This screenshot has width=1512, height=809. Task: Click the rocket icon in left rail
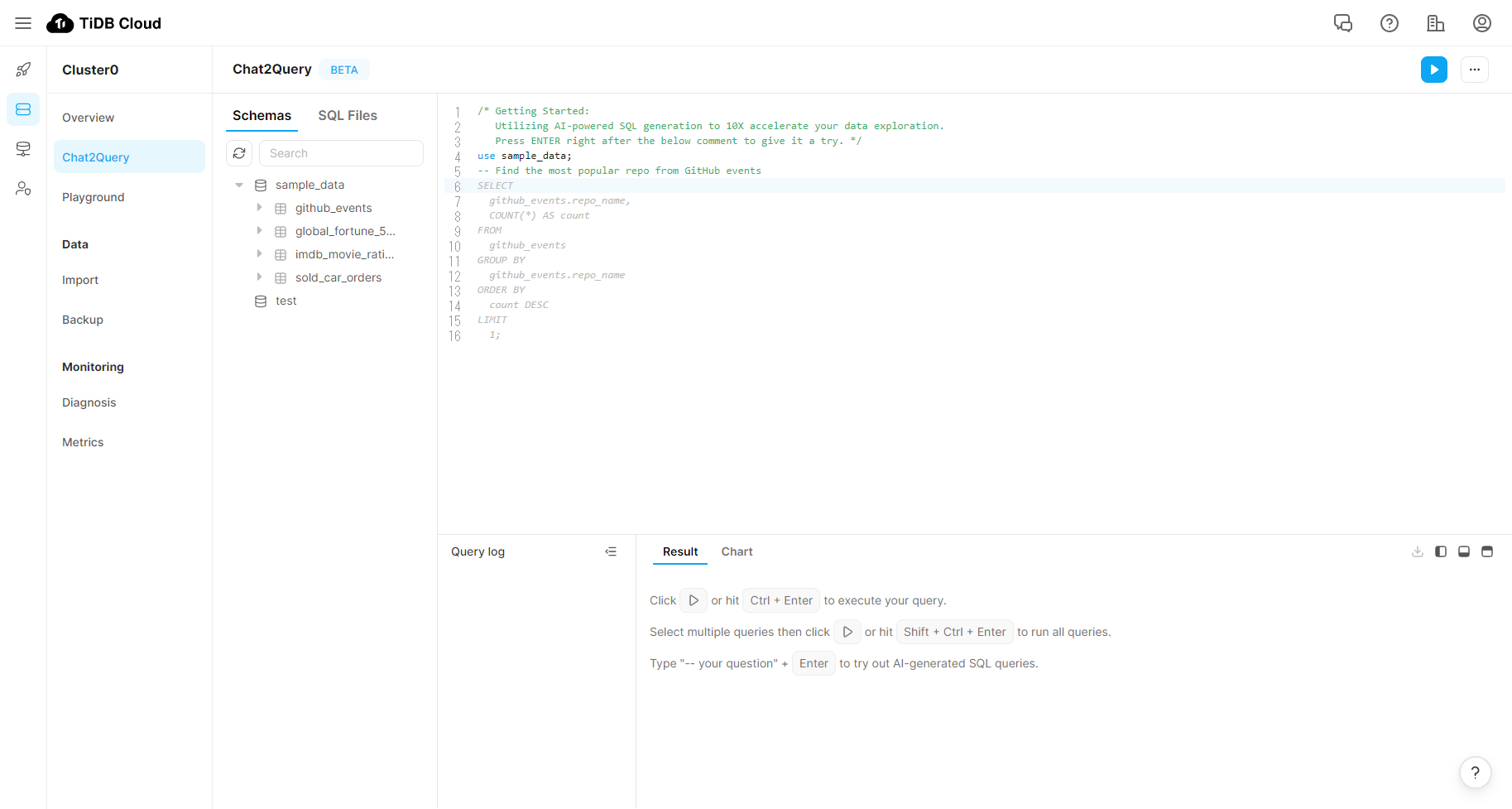point(23,70)
